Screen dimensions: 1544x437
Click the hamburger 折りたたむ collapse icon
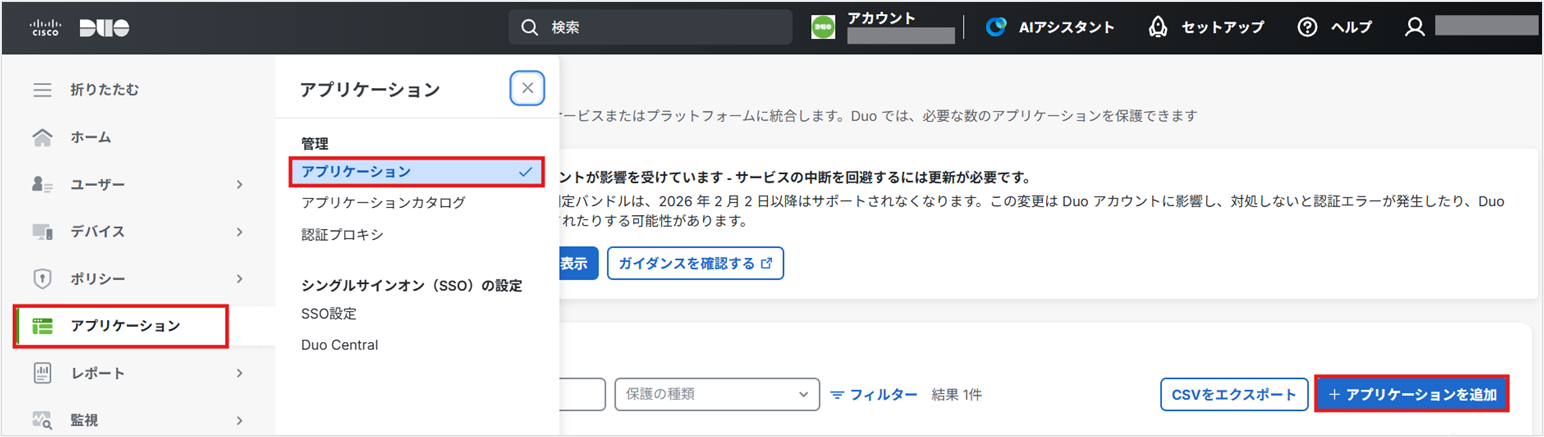tap(42, 90)
